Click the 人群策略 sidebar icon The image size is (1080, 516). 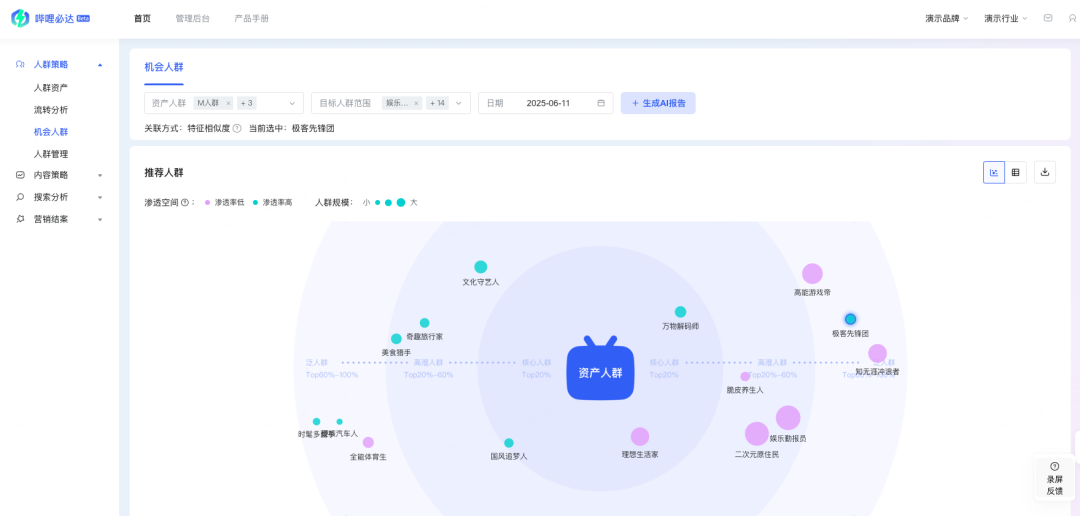click(20, 64)
